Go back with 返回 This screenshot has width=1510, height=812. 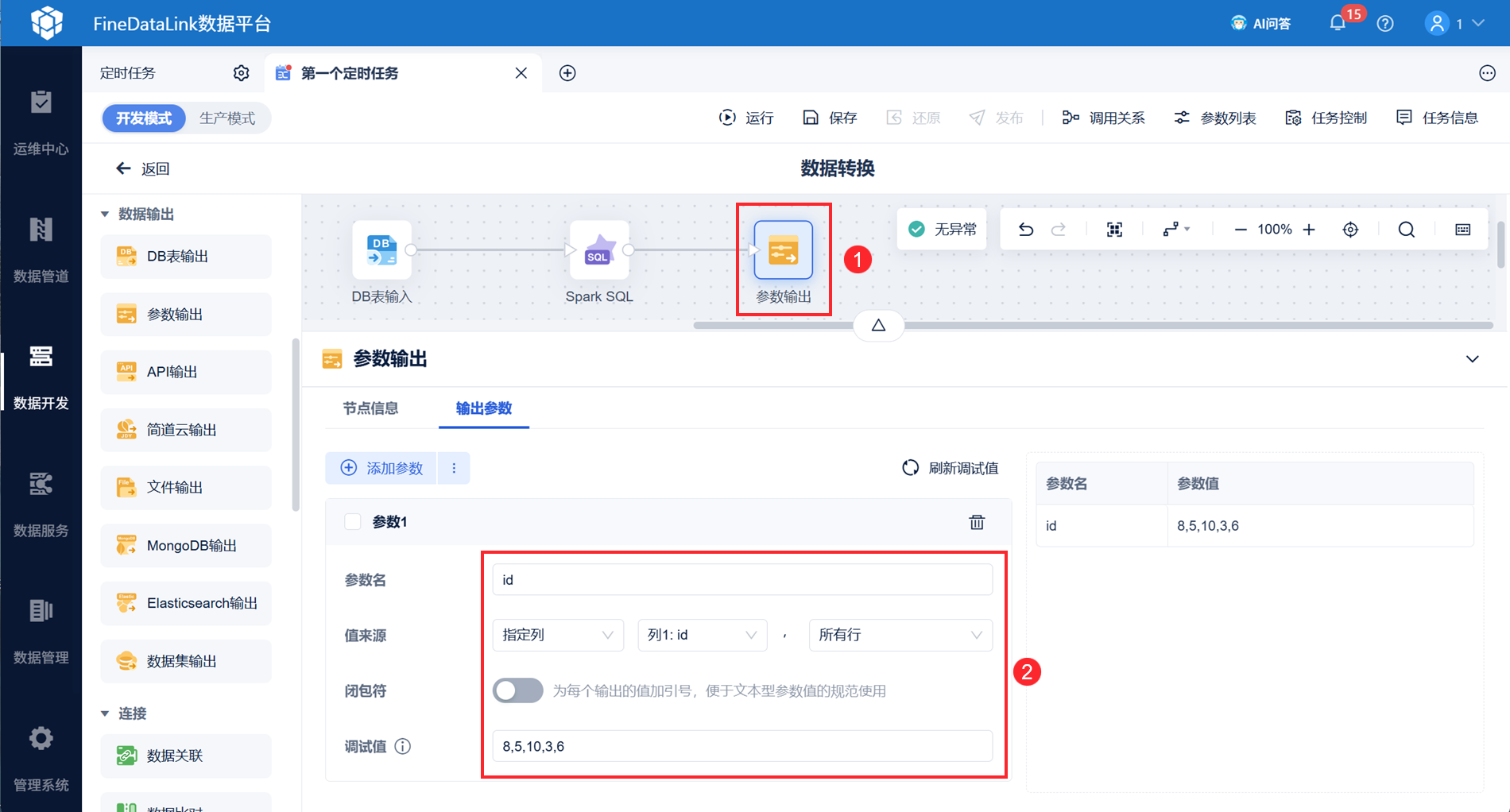(x=143, y=168)
